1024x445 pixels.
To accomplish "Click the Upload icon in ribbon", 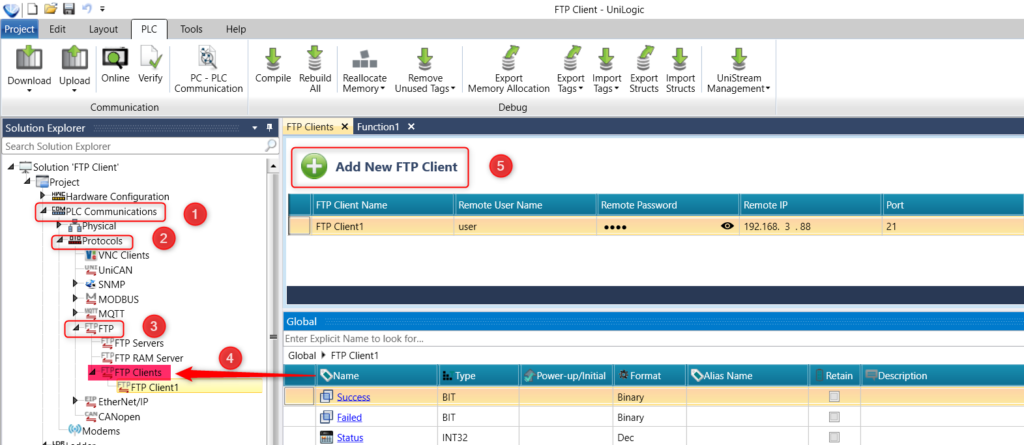I will tap(74, 58).
